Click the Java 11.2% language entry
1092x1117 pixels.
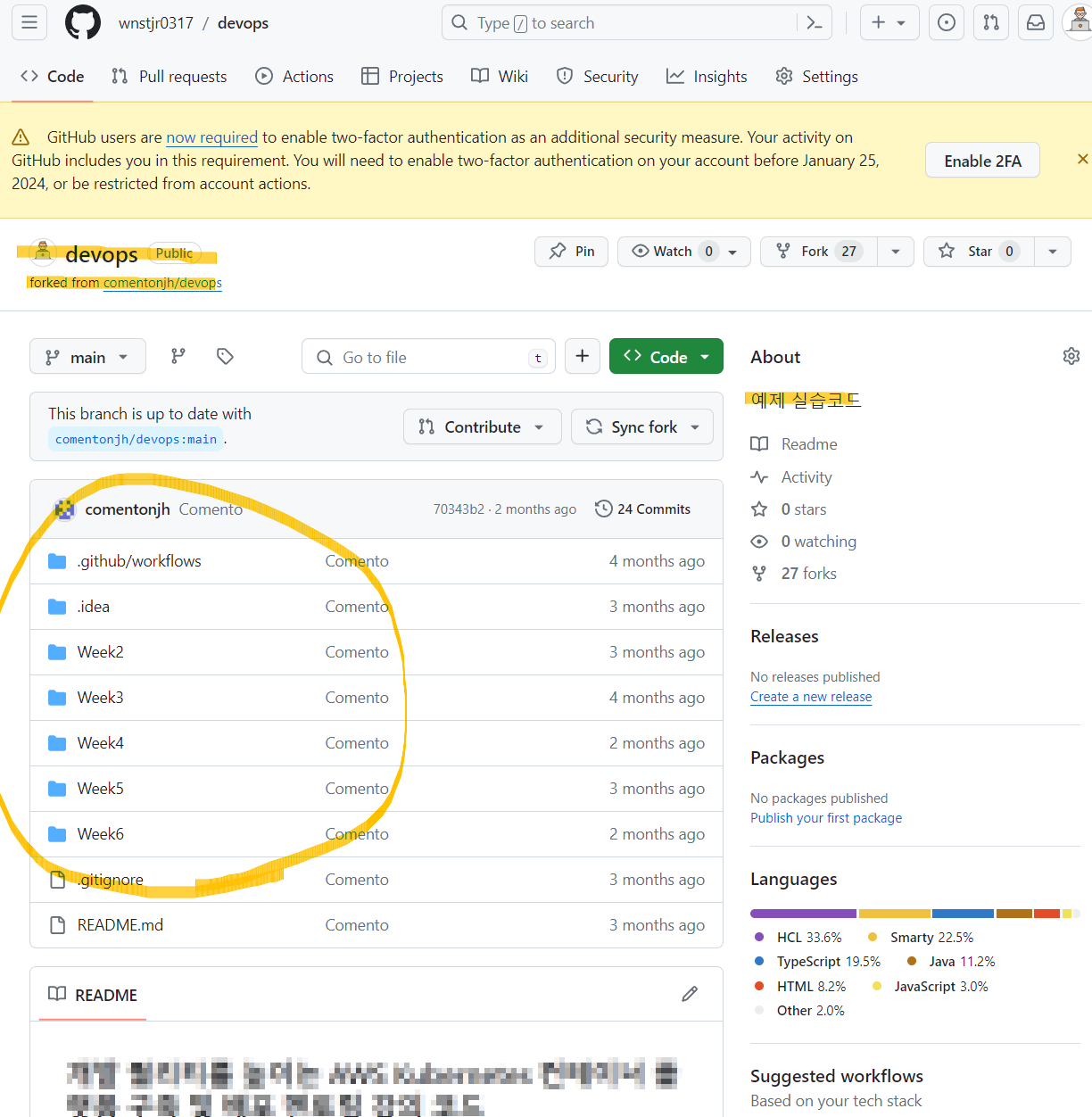[951, 962]
